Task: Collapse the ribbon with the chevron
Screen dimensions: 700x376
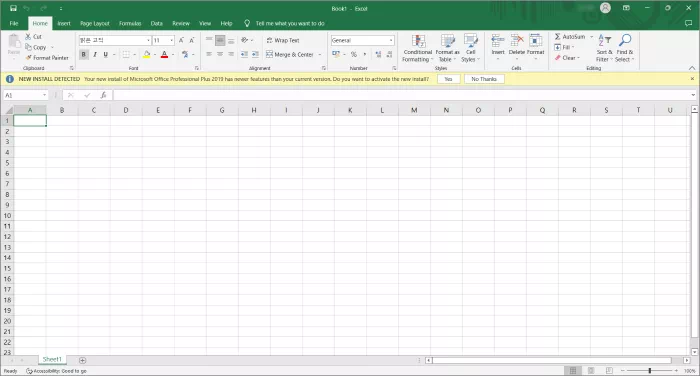Action: [692, 68]
